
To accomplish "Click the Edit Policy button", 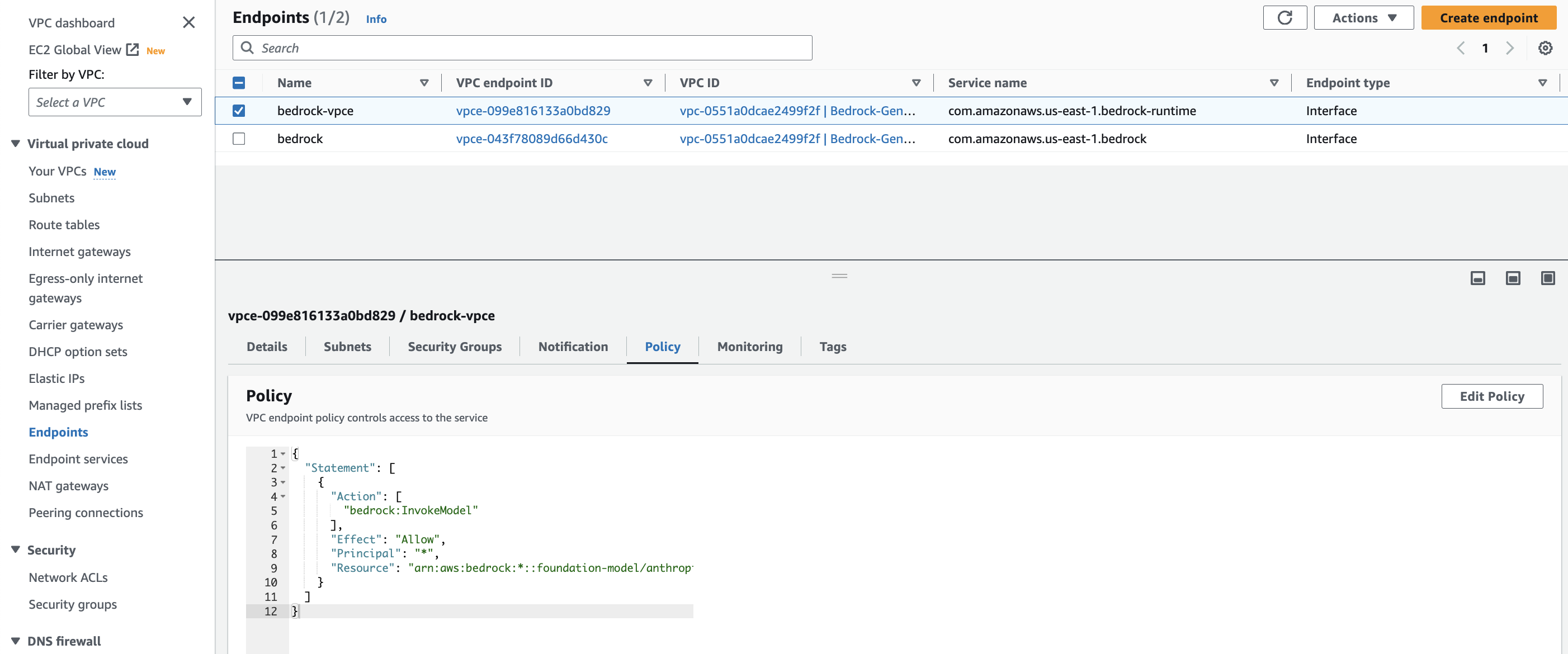I will pyautogui.click(x=1491, y=396).
